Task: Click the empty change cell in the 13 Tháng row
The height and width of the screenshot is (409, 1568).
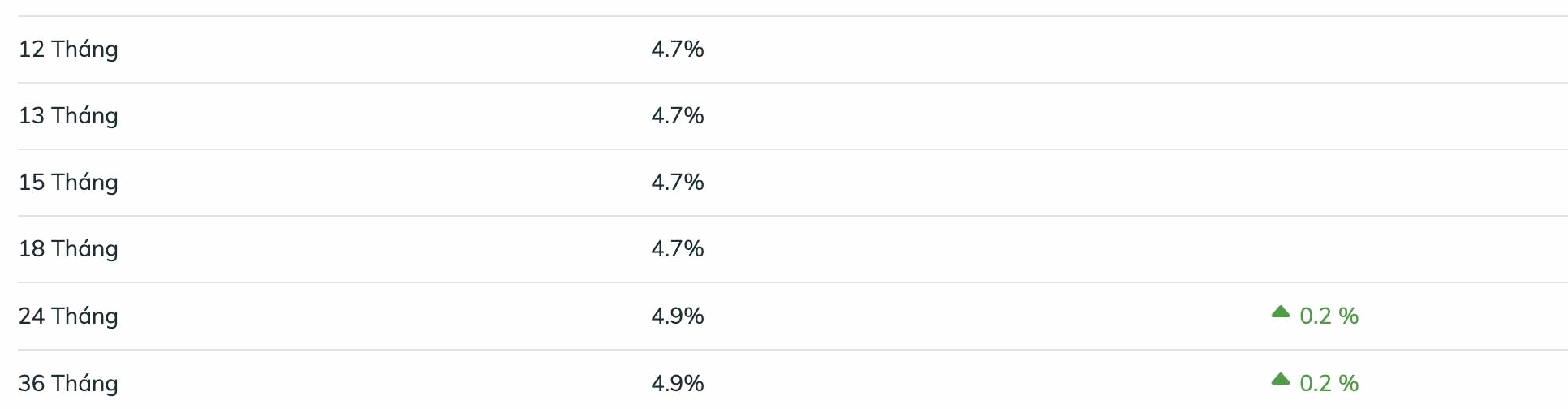Action: click(x=1315, y=116)
